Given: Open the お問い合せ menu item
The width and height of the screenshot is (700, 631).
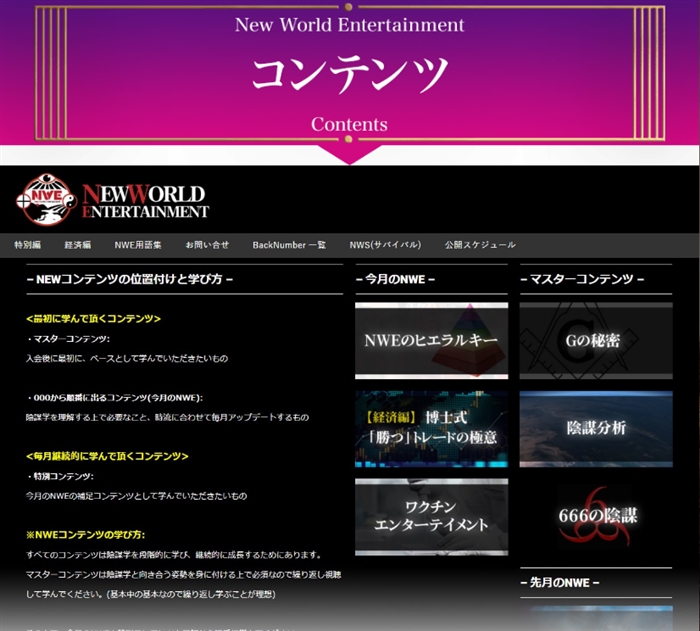Looking at the screenshot, I should pos(207,245).
